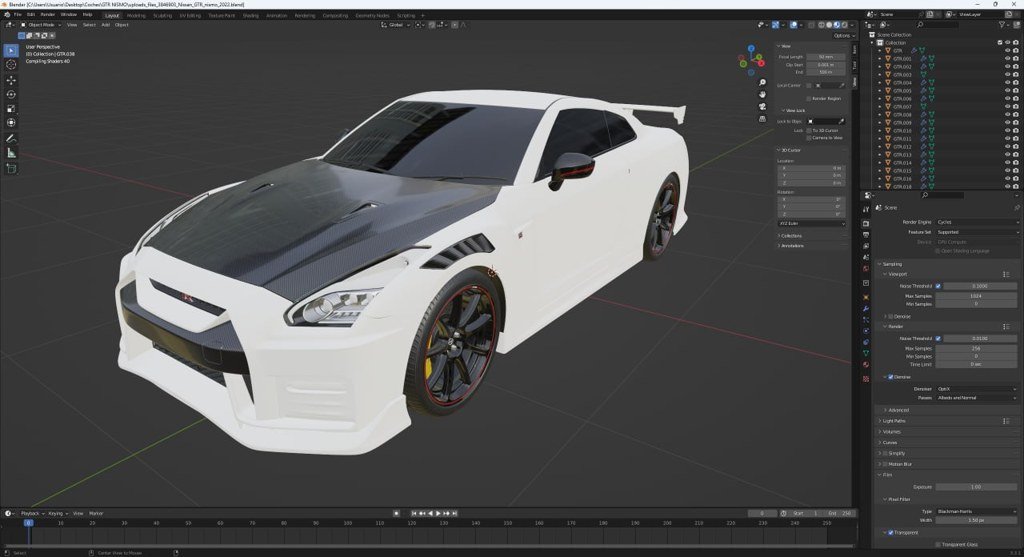This screenshot has width=1024, height=557.
Task: Select the Measure tool
Action: tap(11, 153)
